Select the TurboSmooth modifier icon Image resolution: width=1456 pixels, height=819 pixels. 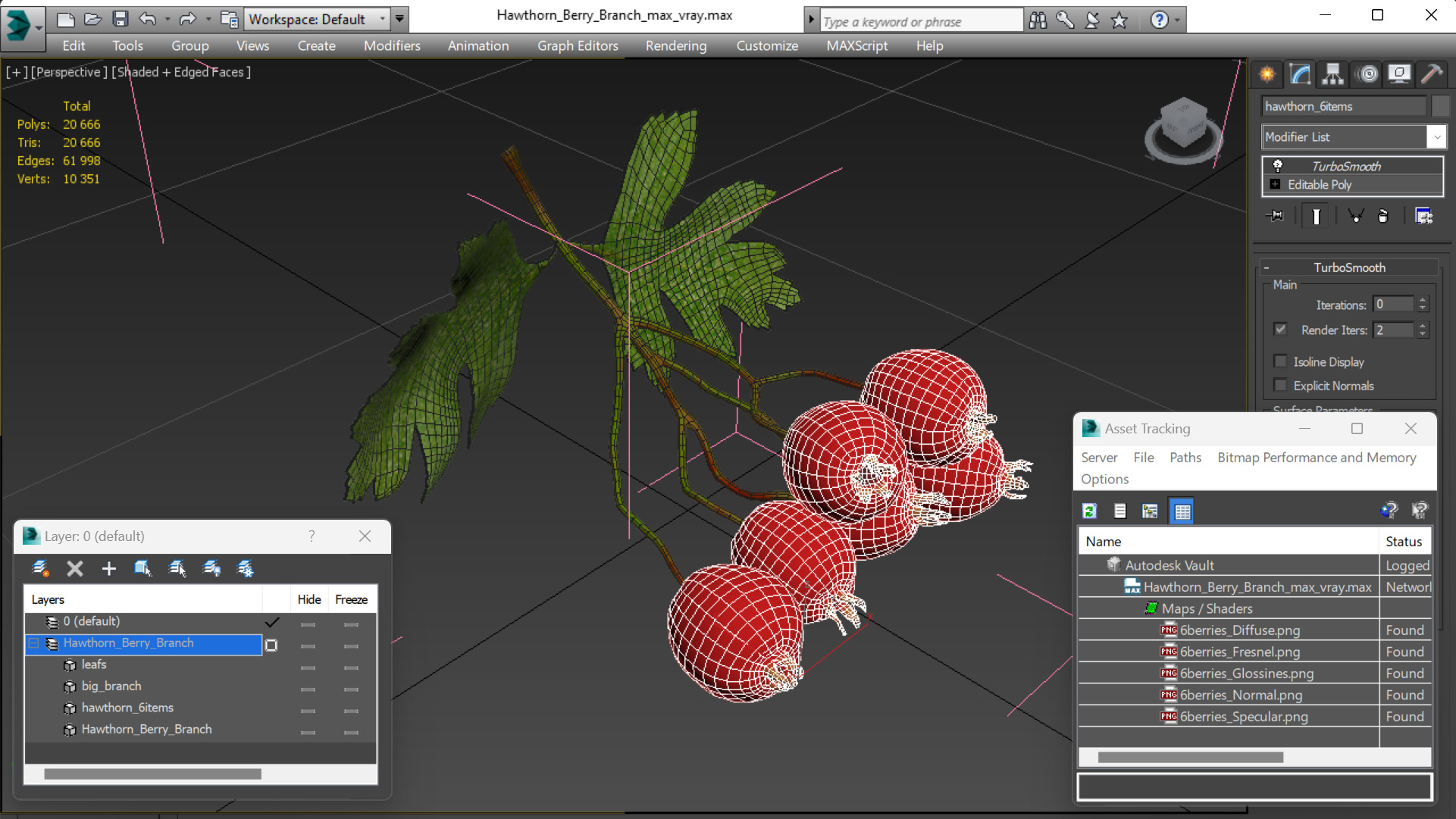1278,164
